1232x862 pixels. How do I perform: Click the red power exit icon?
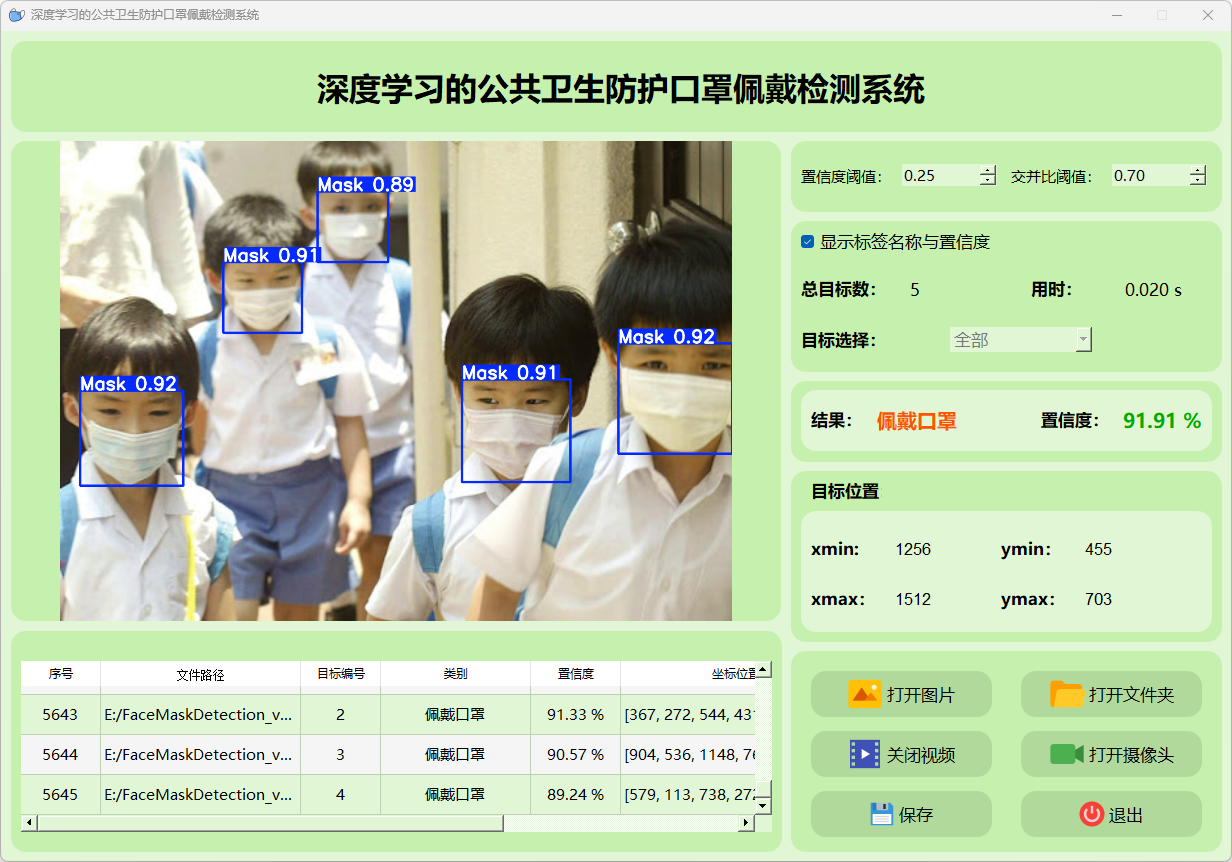coord(1091,814)
